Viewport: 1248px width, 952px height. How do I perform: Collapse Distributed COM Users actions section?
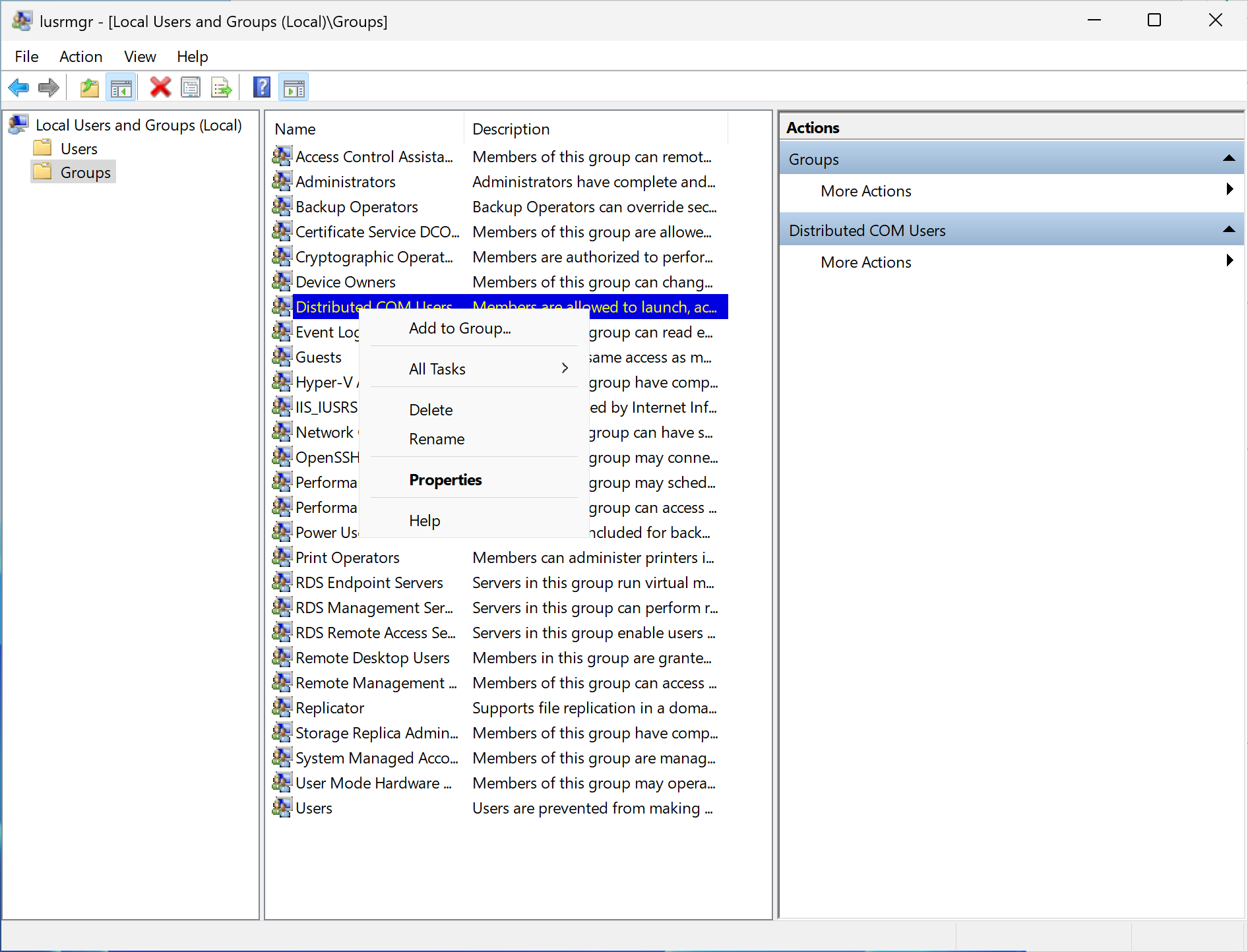point(1228,230)
